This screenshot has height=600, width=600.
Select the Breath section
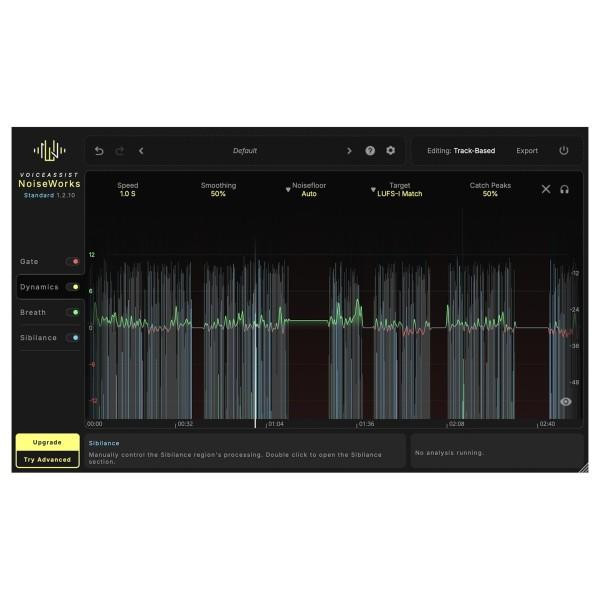(33, 312)
